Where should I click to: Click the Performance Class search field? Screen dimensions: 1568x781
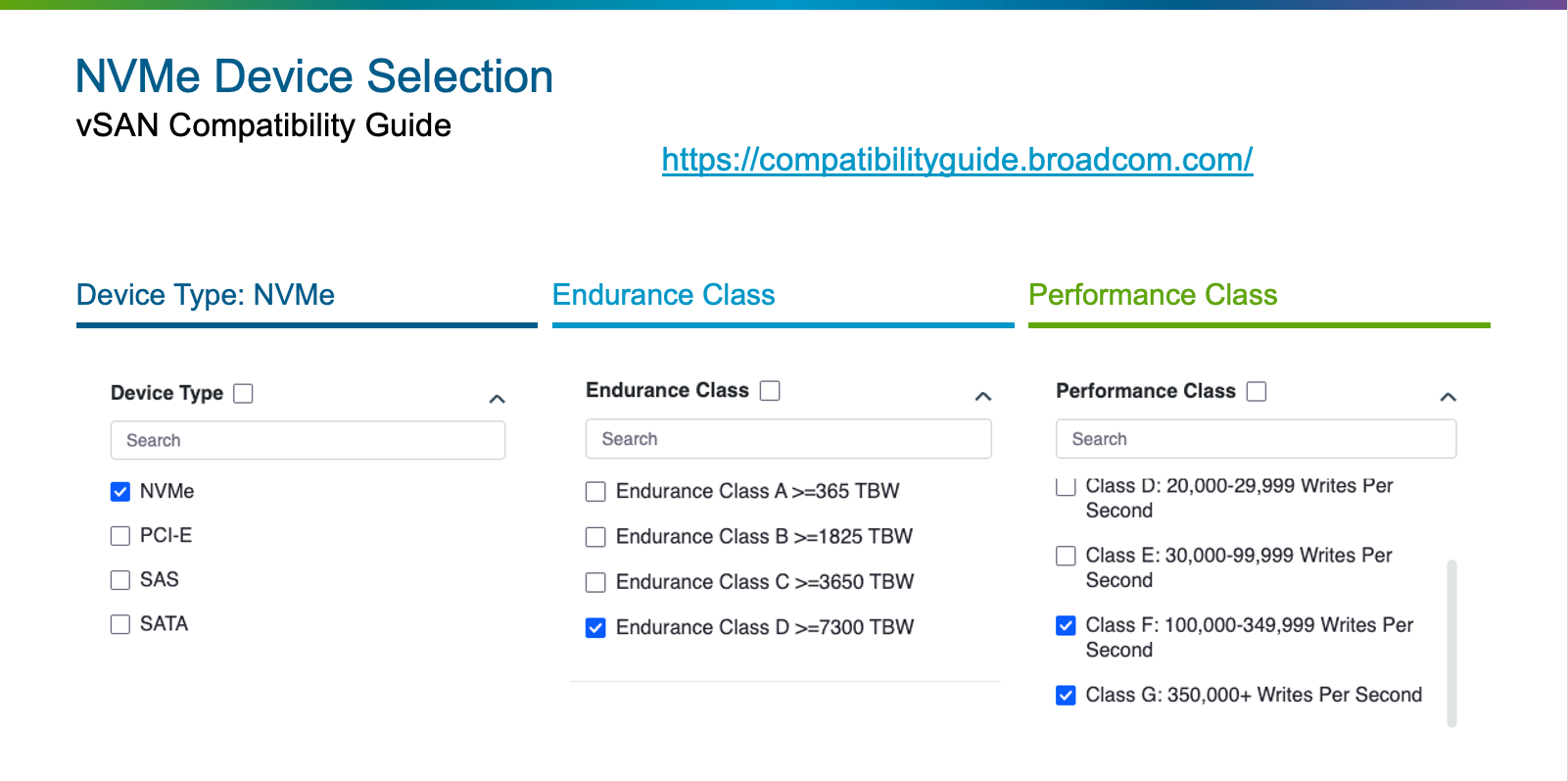click(1256, 439)
